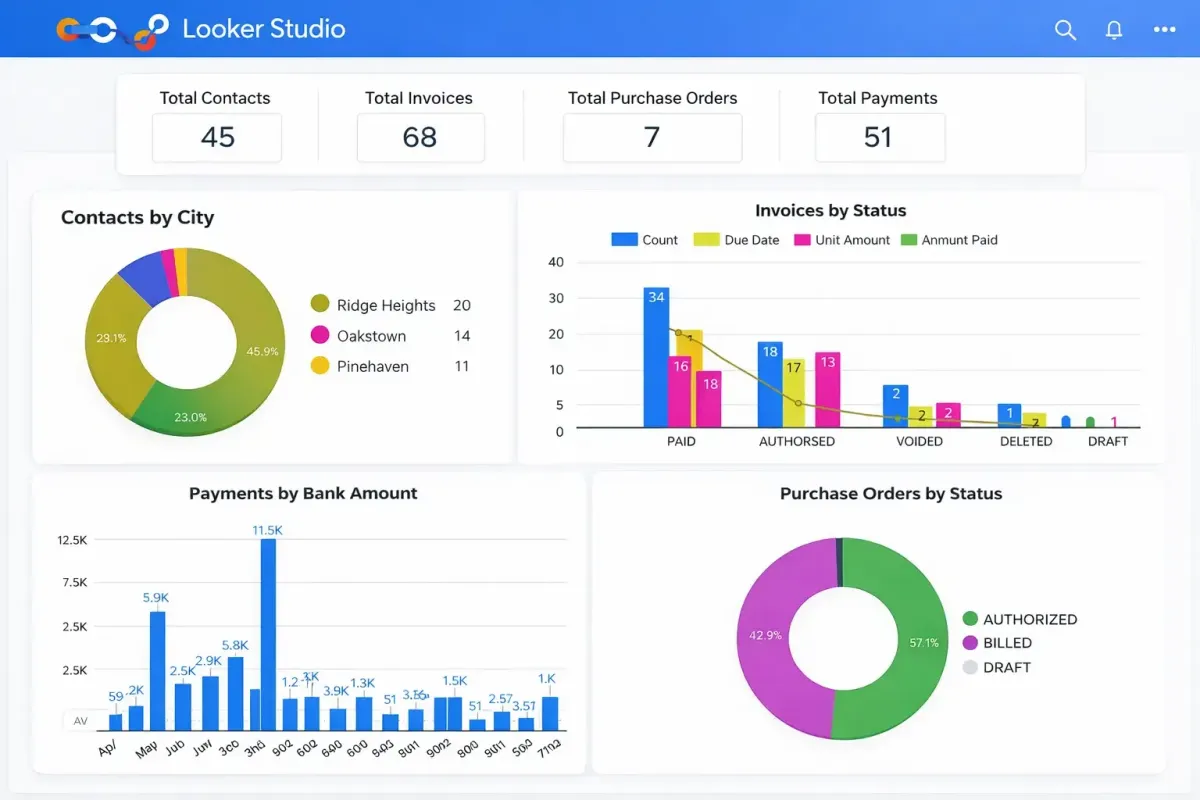Click the DRAFT axis label in Invoices chart

(x=1108, y=441)
